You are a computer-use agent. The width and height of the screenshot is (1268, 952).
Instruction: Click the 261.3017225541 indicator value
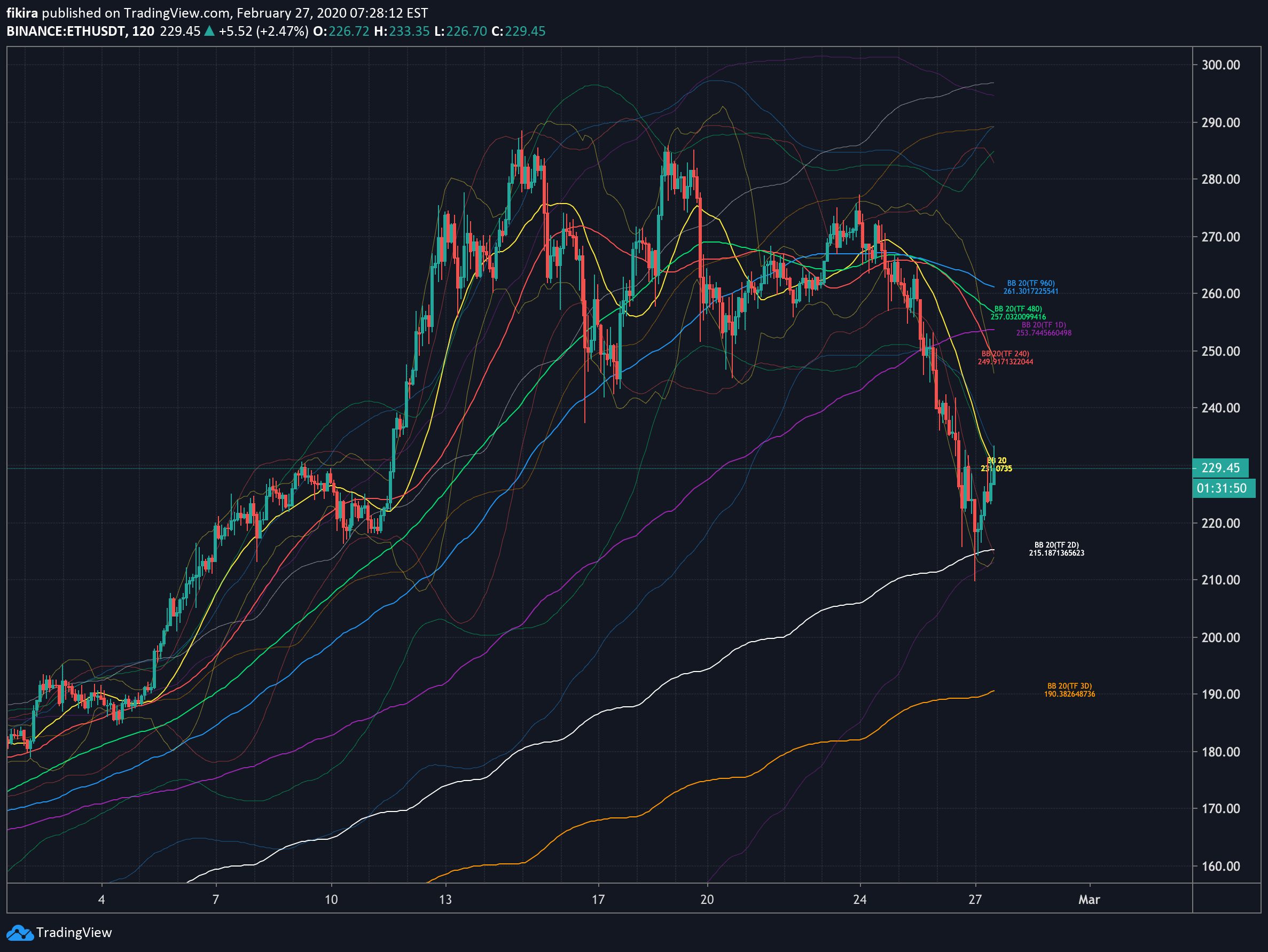[x=1031, y=291]
